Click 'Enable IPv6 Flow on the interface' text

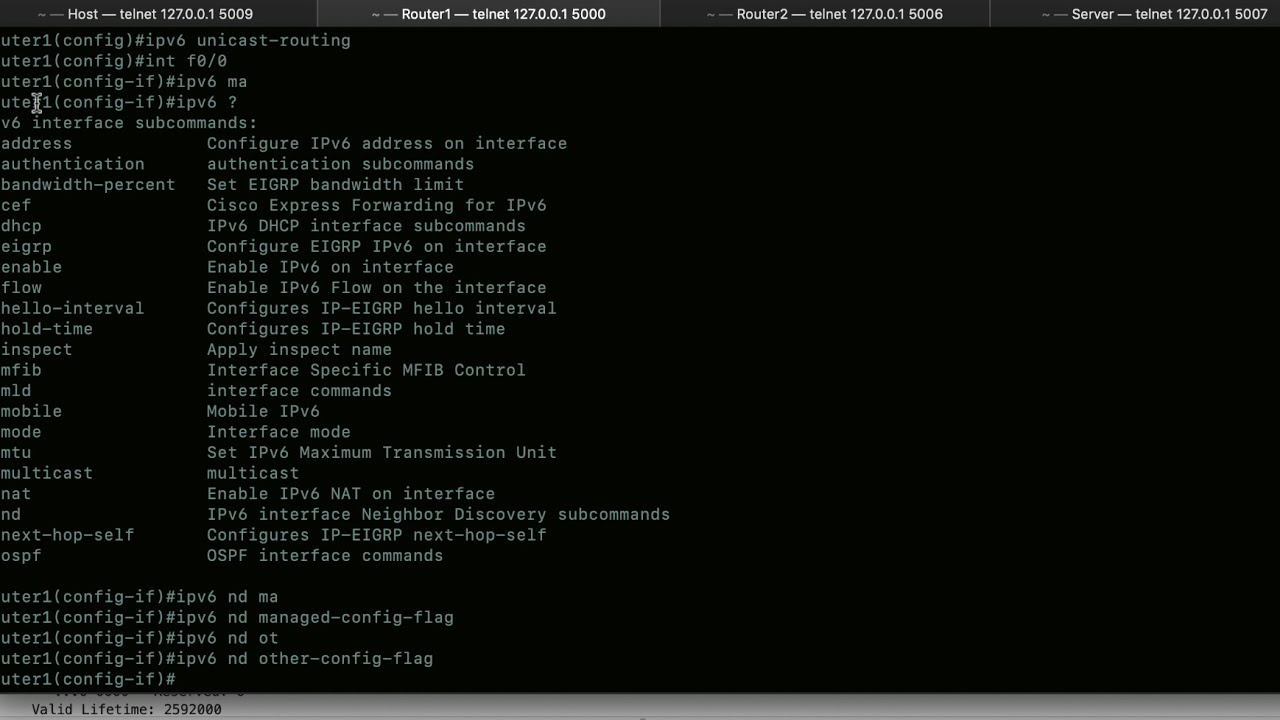pyautogui.click(x=377, y=288)
